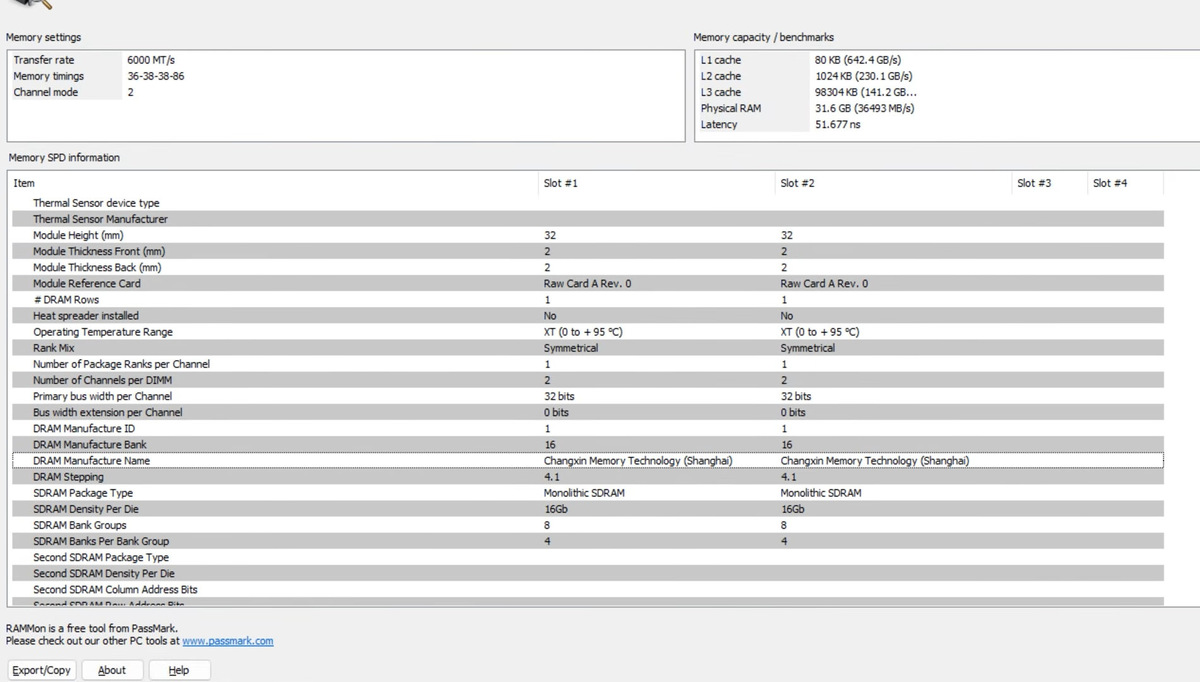The image size is (1200, 682).
Task: Select Slot #2 Raw Card A Rev. 0 cell
Action: pos(824,283)
